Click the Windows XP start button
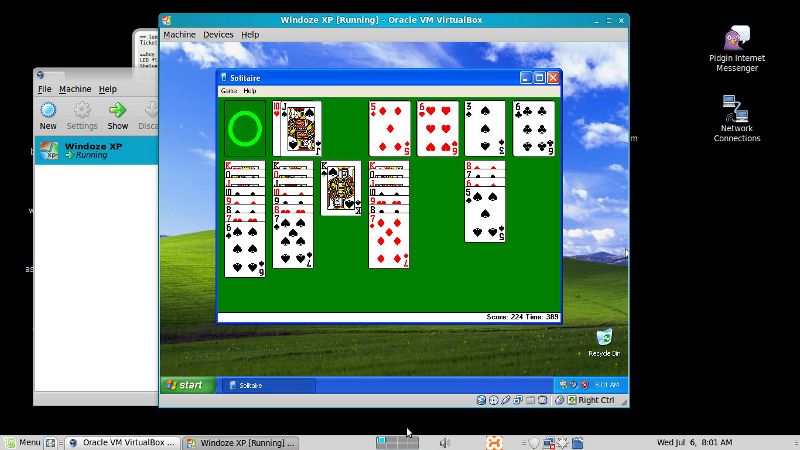Screen dimensions: 800x450 coord(187,385)
